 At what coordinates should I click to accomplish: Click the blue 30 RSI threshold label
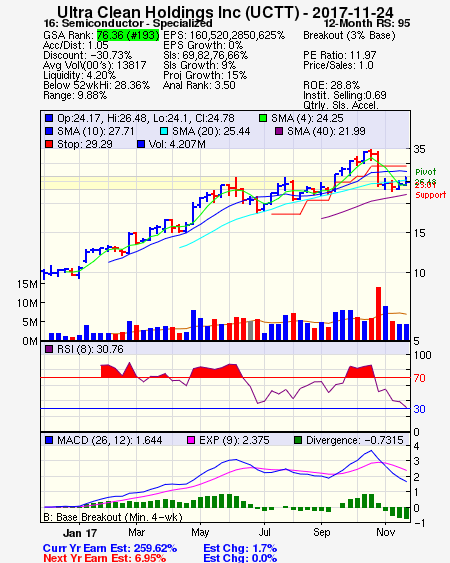point(419,409)
